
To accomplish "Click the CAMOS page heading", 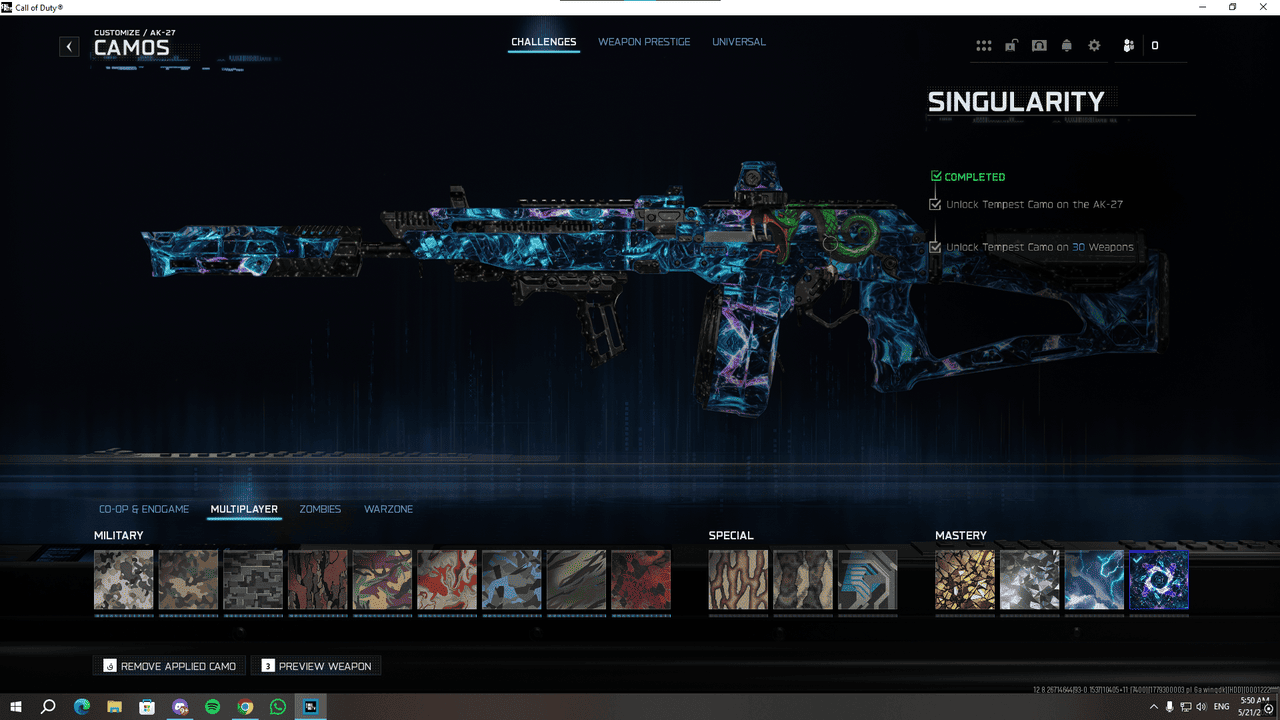I will tap(132, 48).
